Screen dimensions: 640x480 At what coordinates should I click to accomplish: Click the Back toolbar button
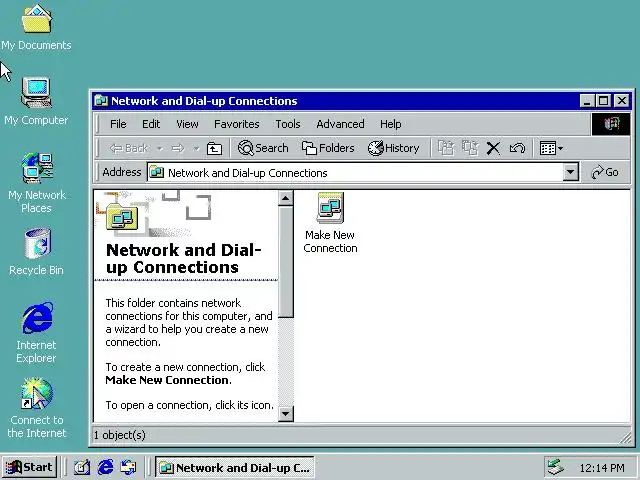[129, 148]
